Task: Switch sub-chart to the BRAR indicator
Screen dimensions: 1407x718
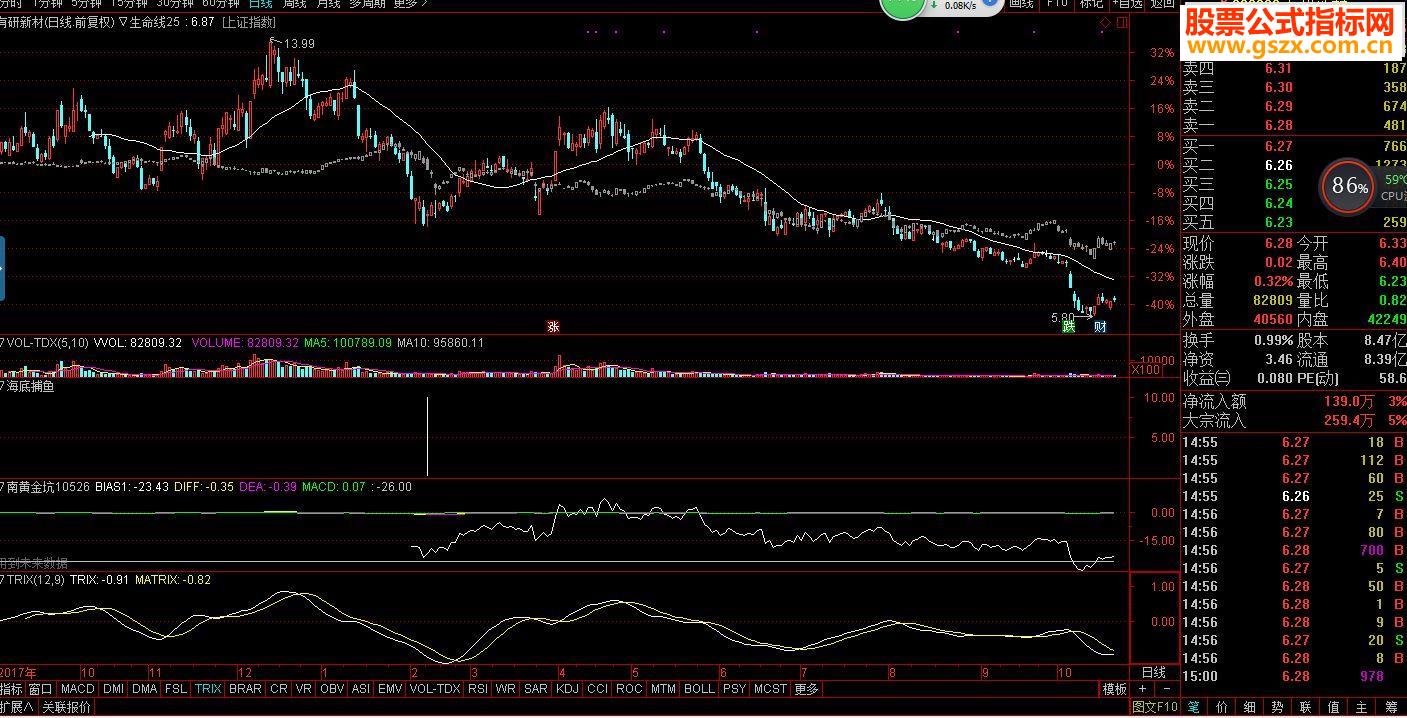Action: pyautogui.click(x=245, y=689)
